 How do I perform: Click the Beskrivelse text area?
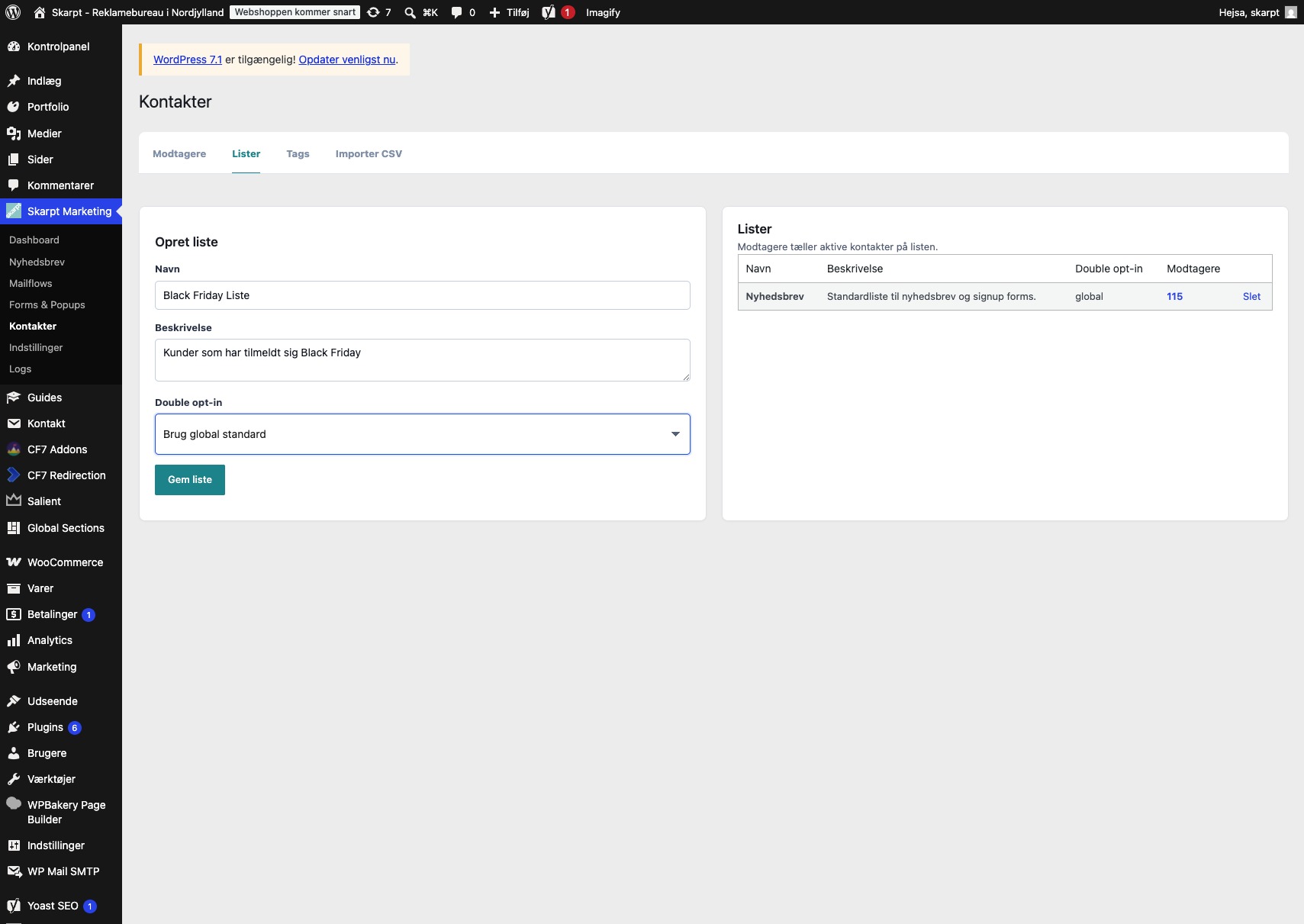tap(422, 360)
